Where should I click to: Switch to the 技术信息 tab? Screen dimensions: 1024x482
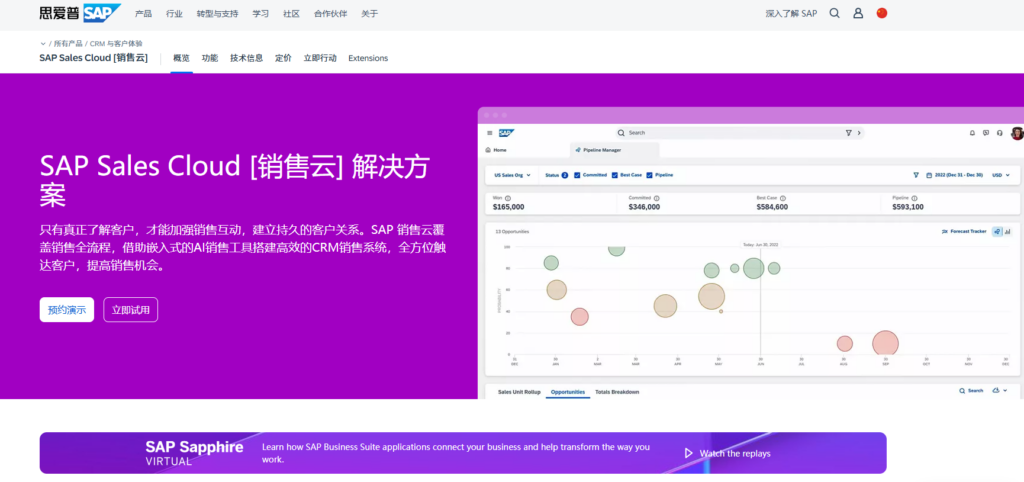click(x=246, y=58)
